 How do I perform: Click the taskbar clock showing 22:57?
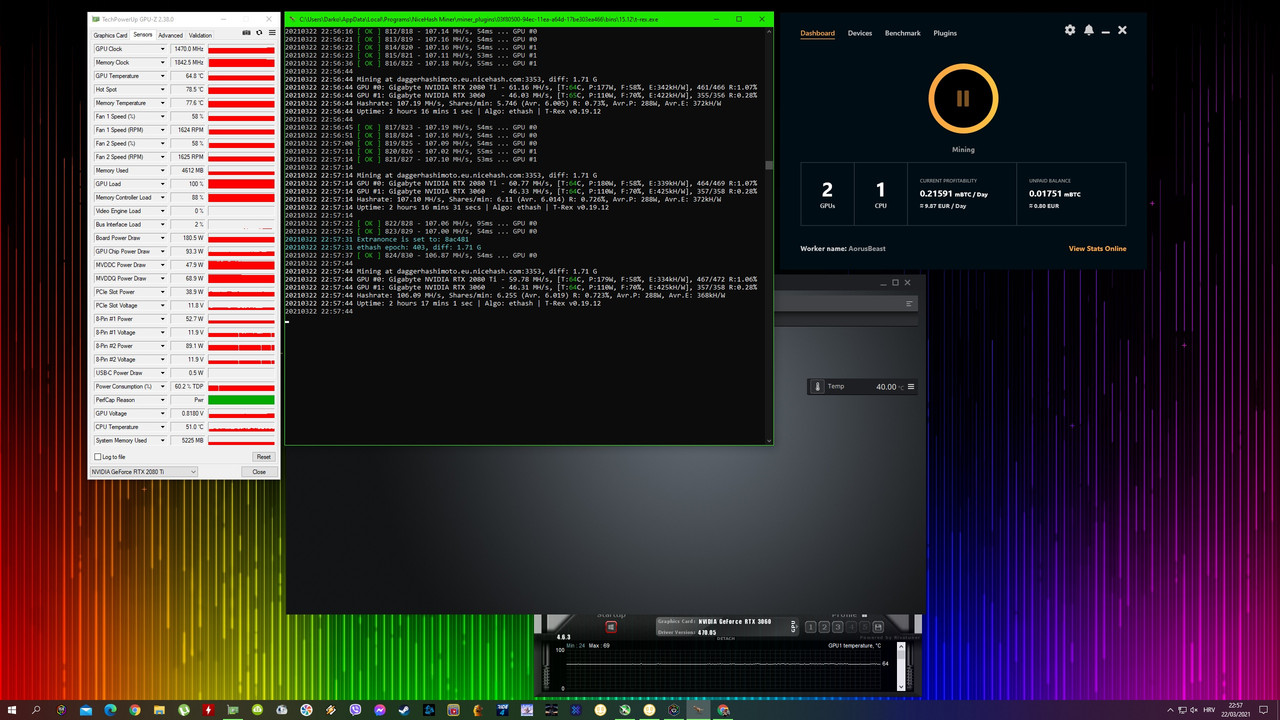[x=1236, y=710]
